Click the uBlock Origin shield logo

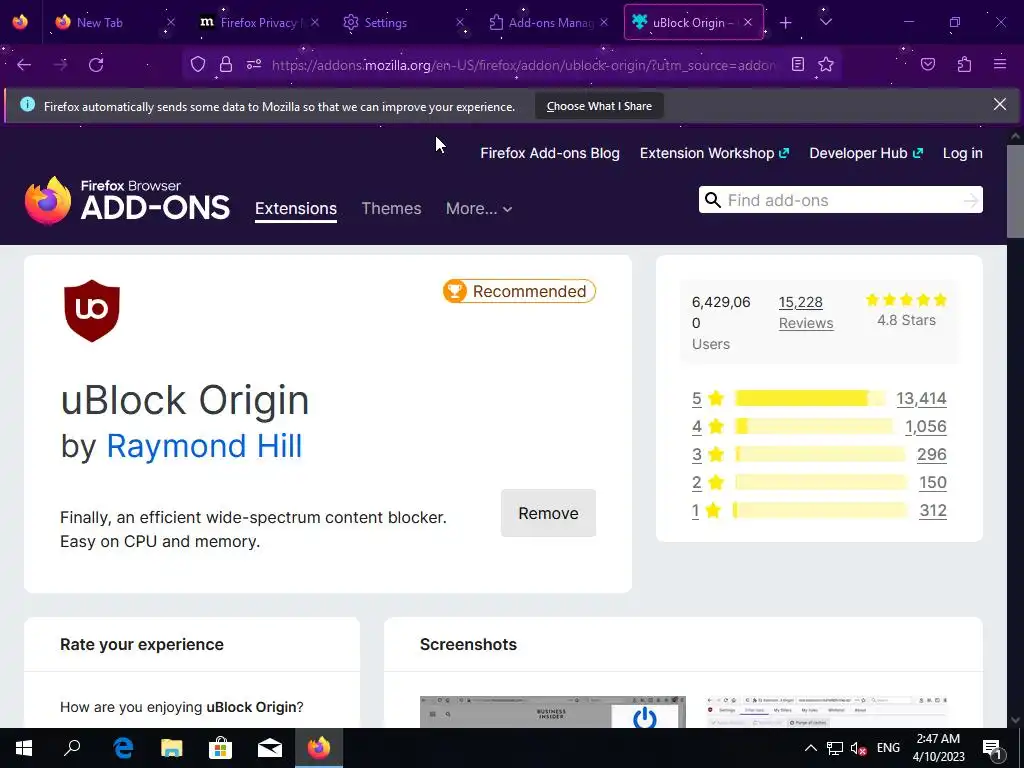click(x=92, y=311)
